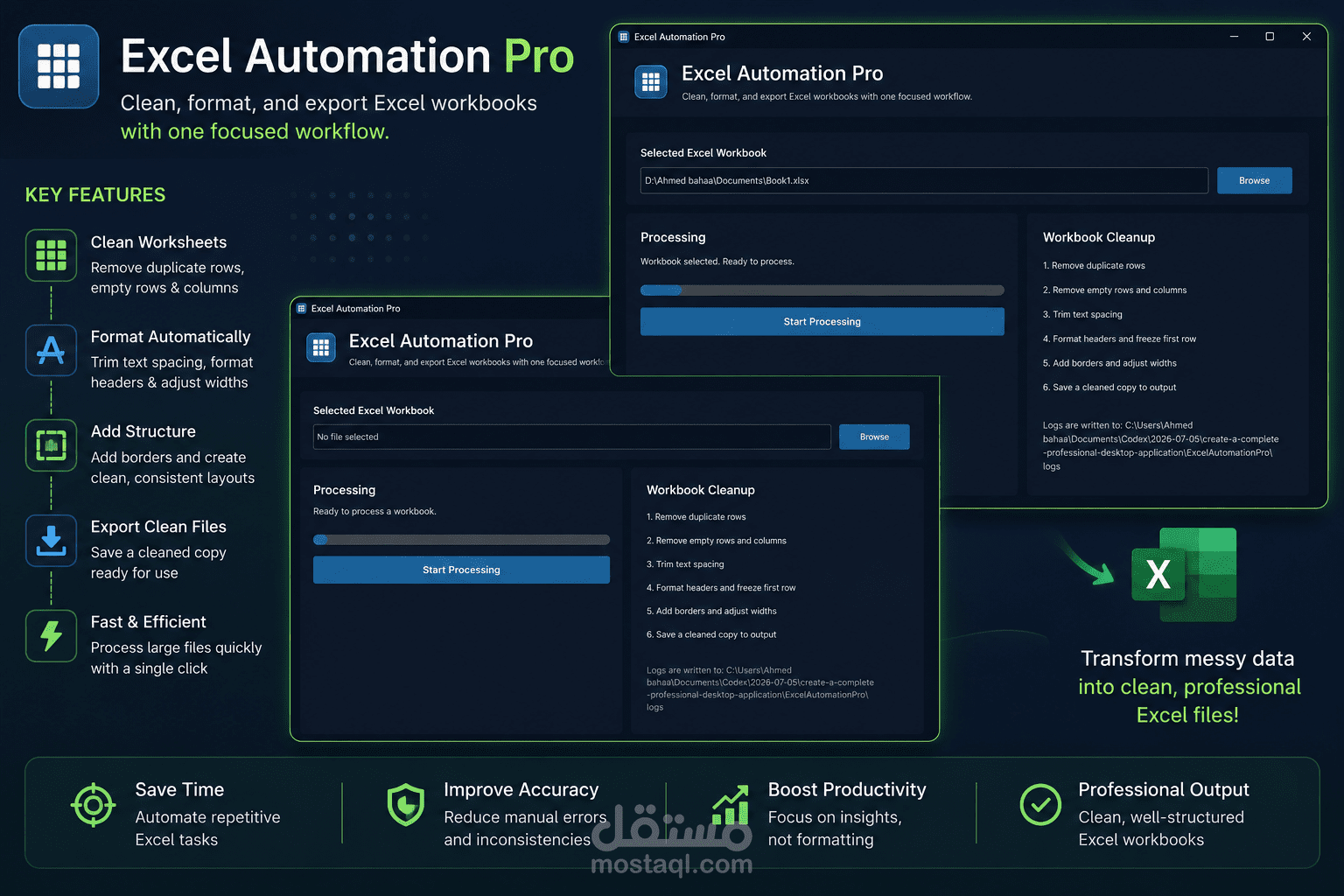Click '1. Remove duplicate rows' in front window

pos(696,517)
